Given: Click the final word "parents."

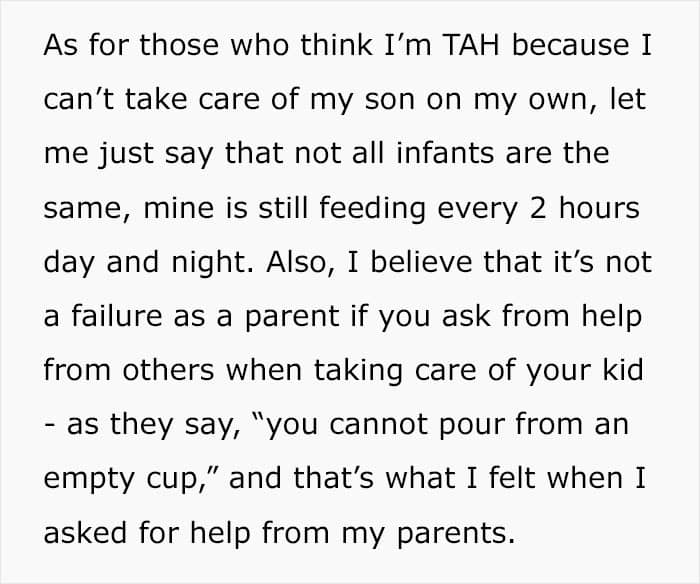Looking at the screenshot, I should 456,535.
